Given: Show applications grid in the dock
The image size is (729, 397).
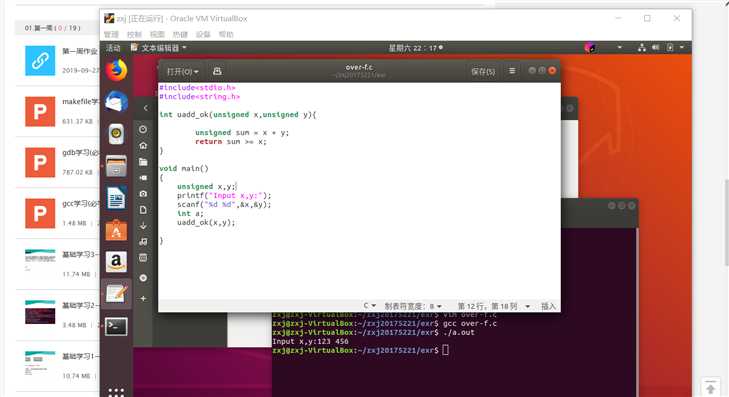Looking at the screenshot, I should [116, 392].
